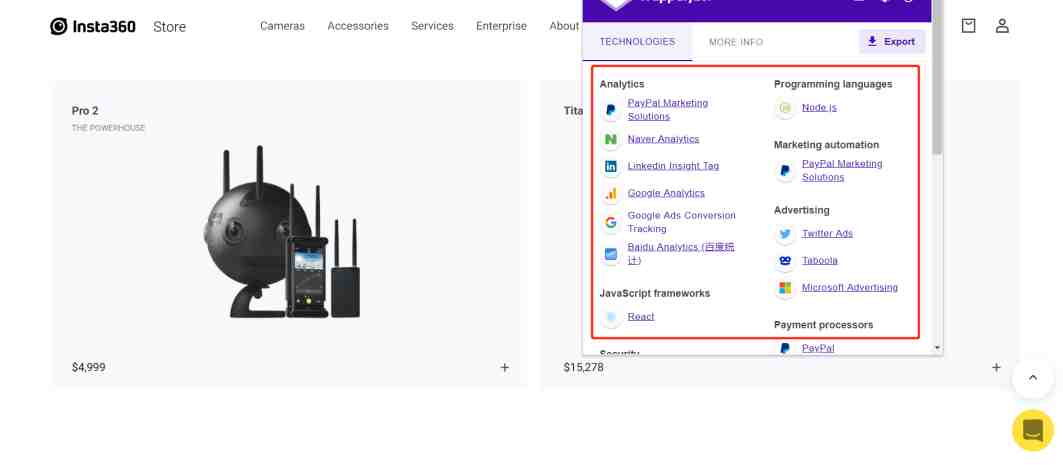Click the popup scrollbar down arrow

tap(937, 348)
